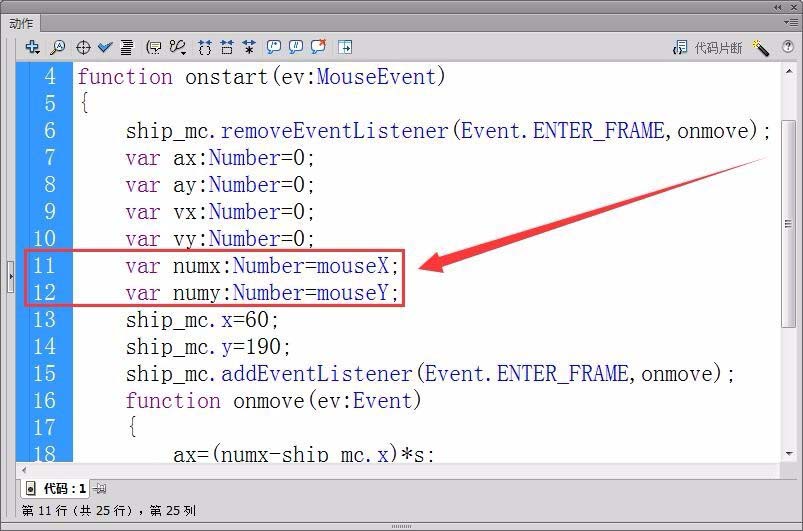Click the apply line comment icon
The height and width of the screenshot is (531, 803).
[x=295, y=47]
